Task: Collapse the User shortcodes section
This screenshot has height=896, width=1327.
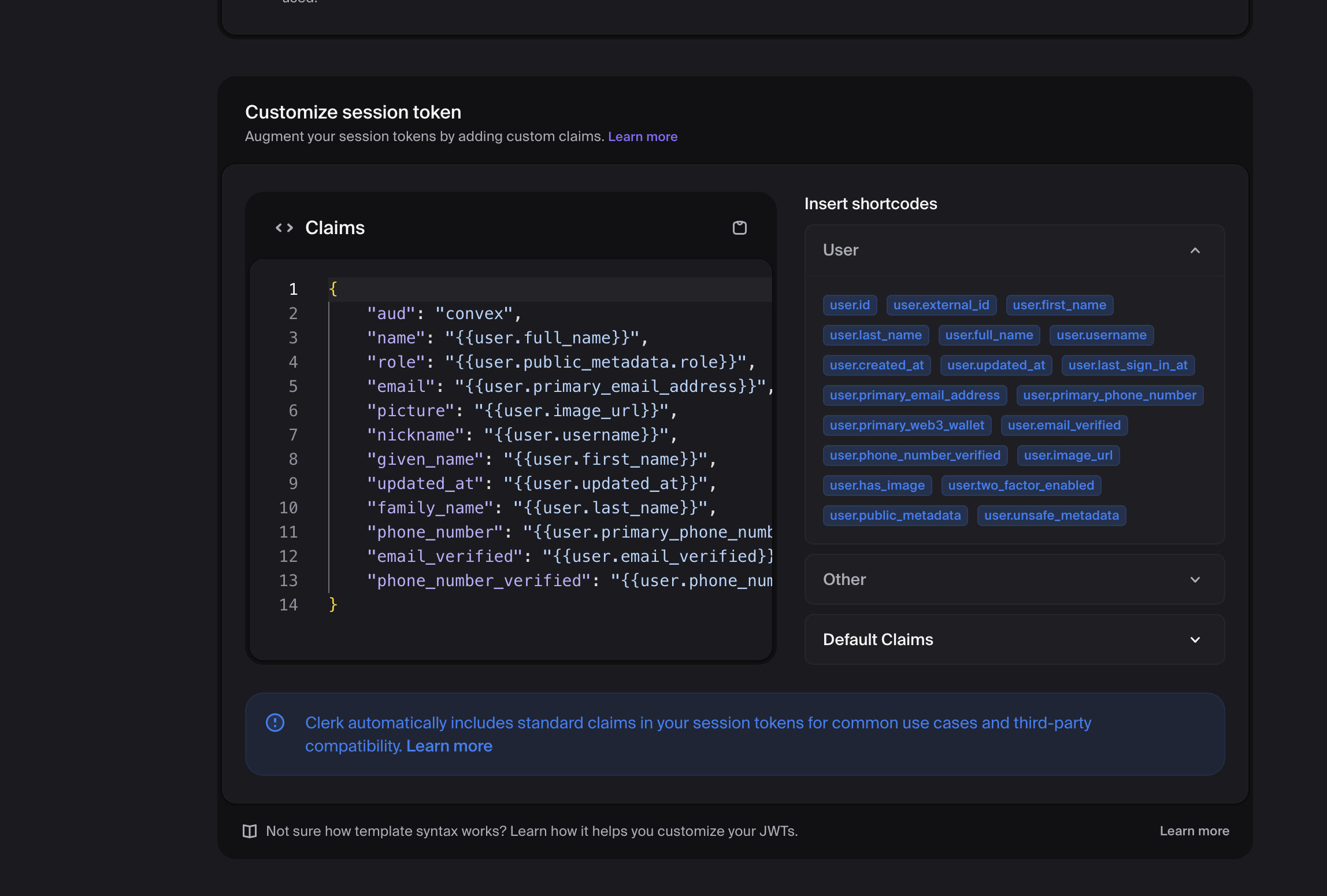Action: [x=1195, y=250]
